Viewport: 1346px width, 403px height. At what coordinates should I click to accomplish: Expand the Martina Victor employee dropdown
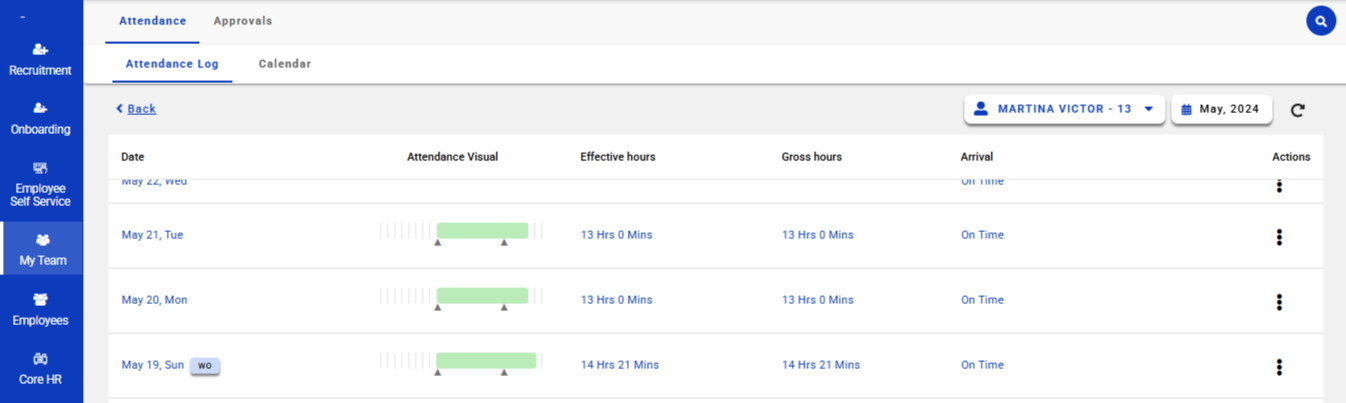click(1064, 109)
